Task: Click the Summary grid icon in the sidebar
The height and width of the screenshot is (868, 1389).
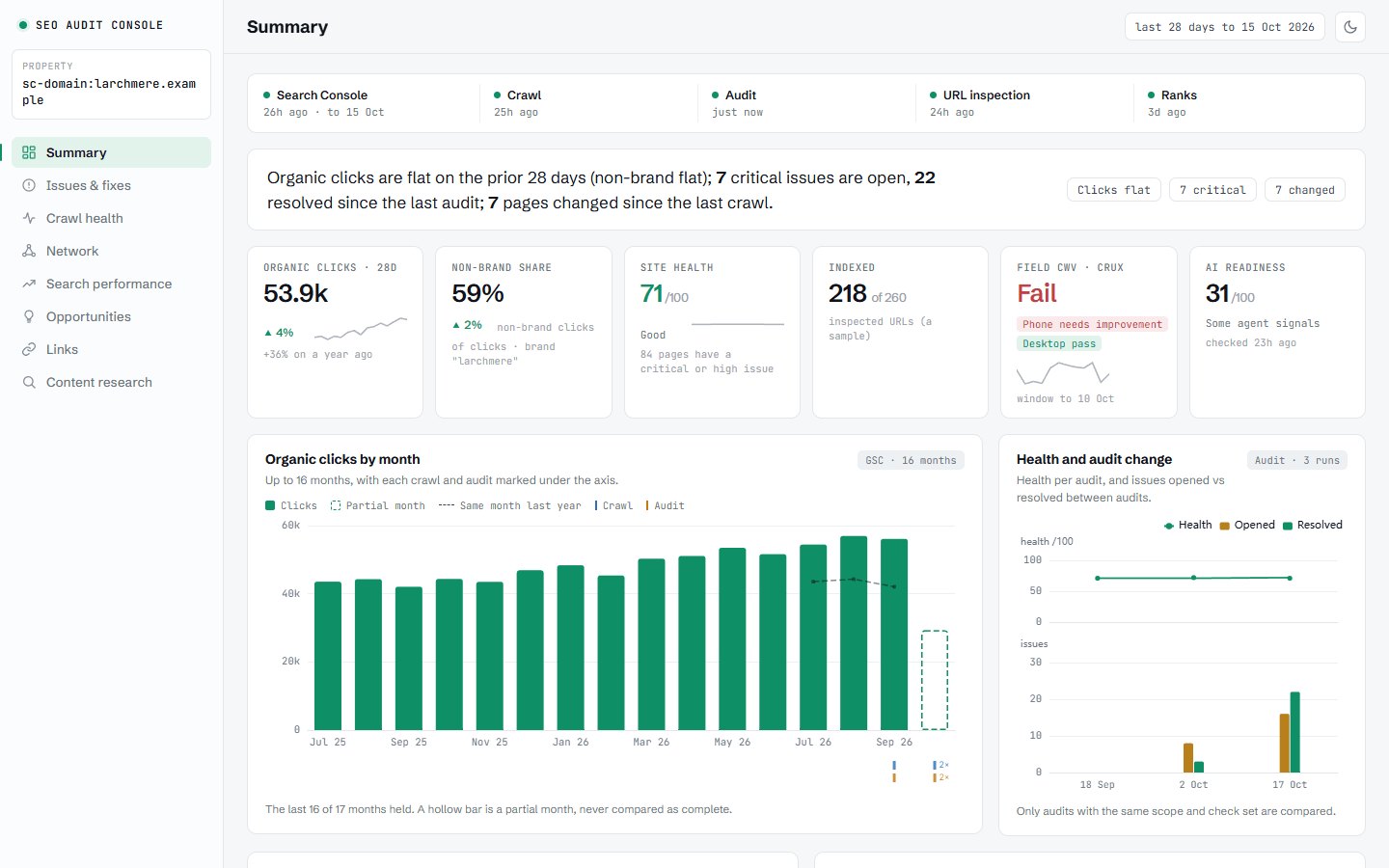Action: tap(29, 152)
